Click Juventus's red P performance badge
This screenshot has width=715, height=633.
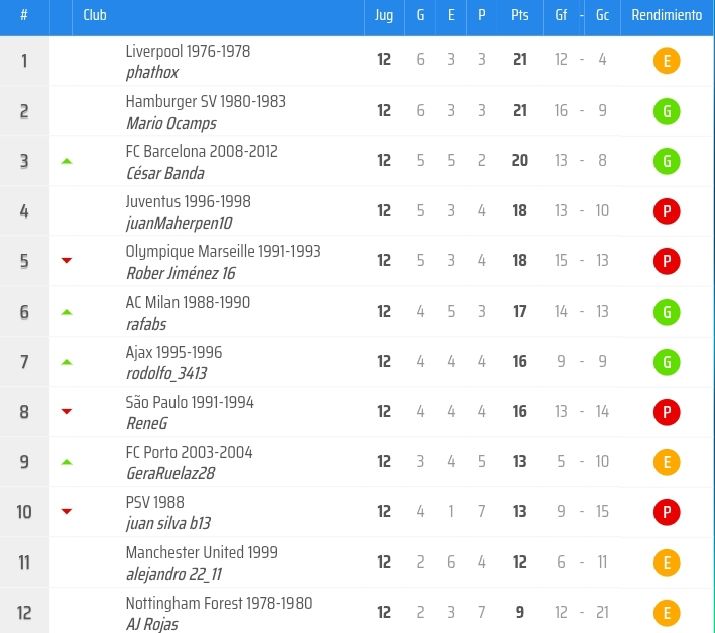(666, 211)
